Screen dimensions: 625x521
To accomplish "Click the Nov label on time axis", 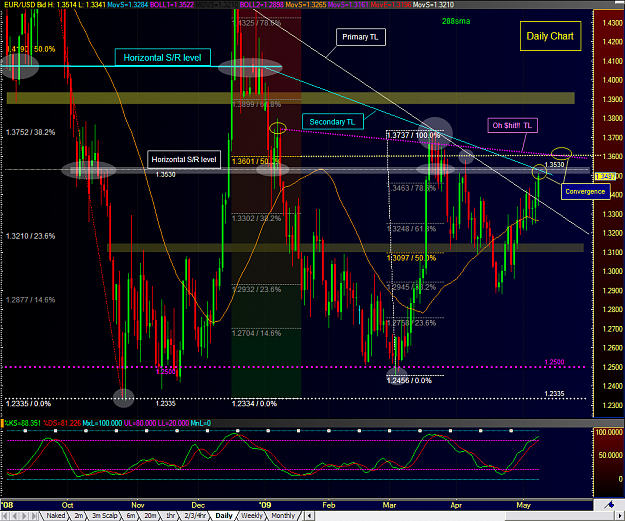I will click(138, 505).
